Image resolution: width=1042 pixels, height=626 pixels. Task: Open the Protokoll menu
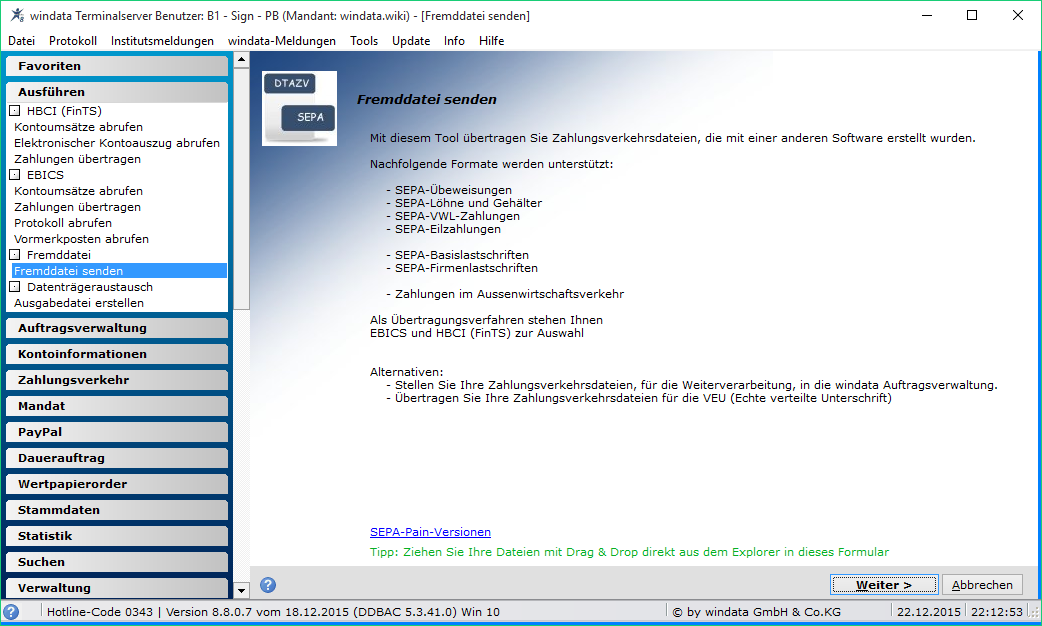pyautogui.click(x=73, y=41)
